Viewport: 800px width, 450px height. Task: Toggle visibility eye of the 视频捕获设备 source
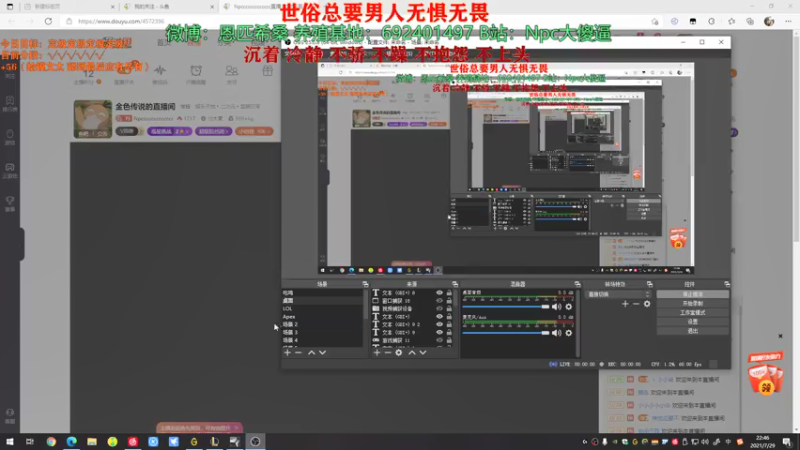coord(439,309)
